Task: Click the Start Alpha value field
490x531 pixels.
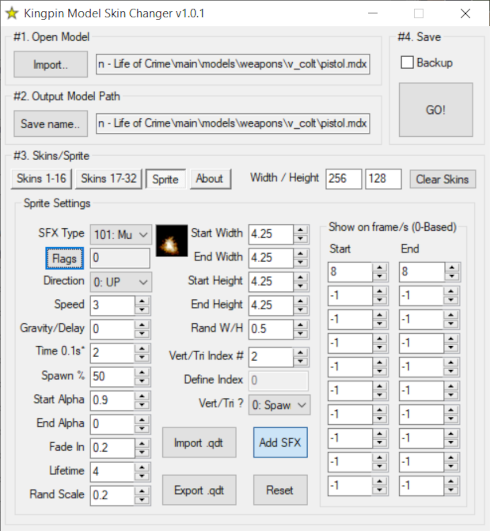Action: tap(112, 400)
